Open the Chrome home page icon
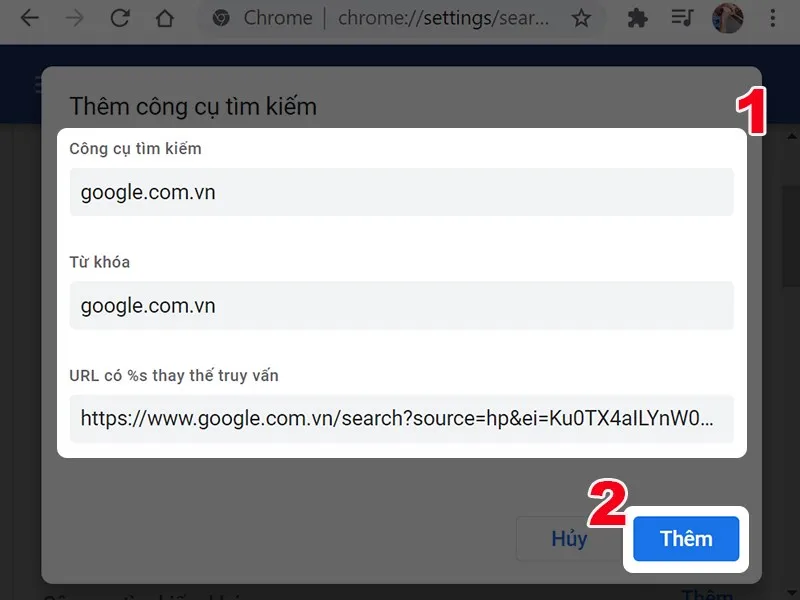The height and width of the screenshot is (600, 800). 165,18
